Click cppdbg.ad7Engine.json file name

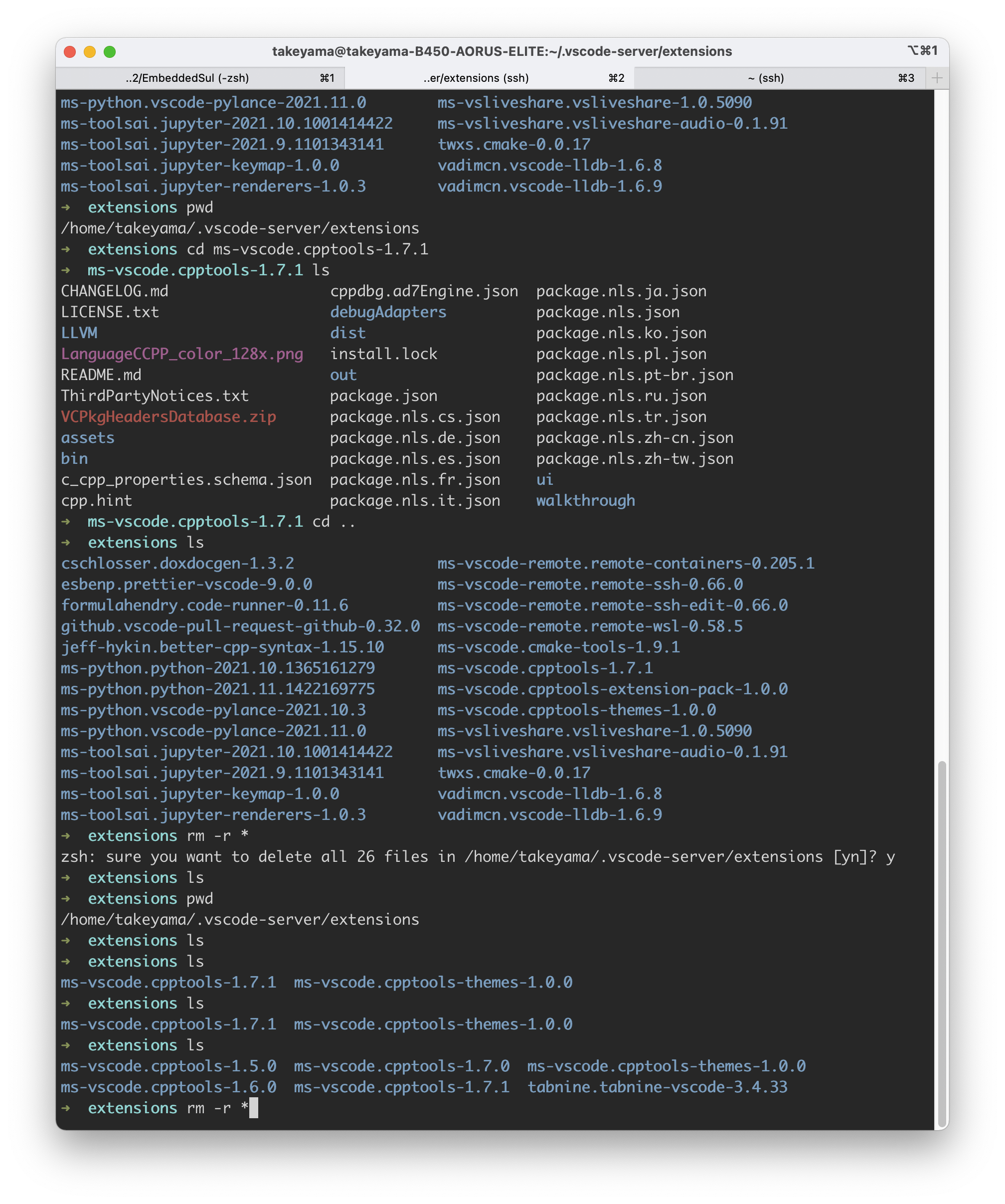tap(424, 291)
